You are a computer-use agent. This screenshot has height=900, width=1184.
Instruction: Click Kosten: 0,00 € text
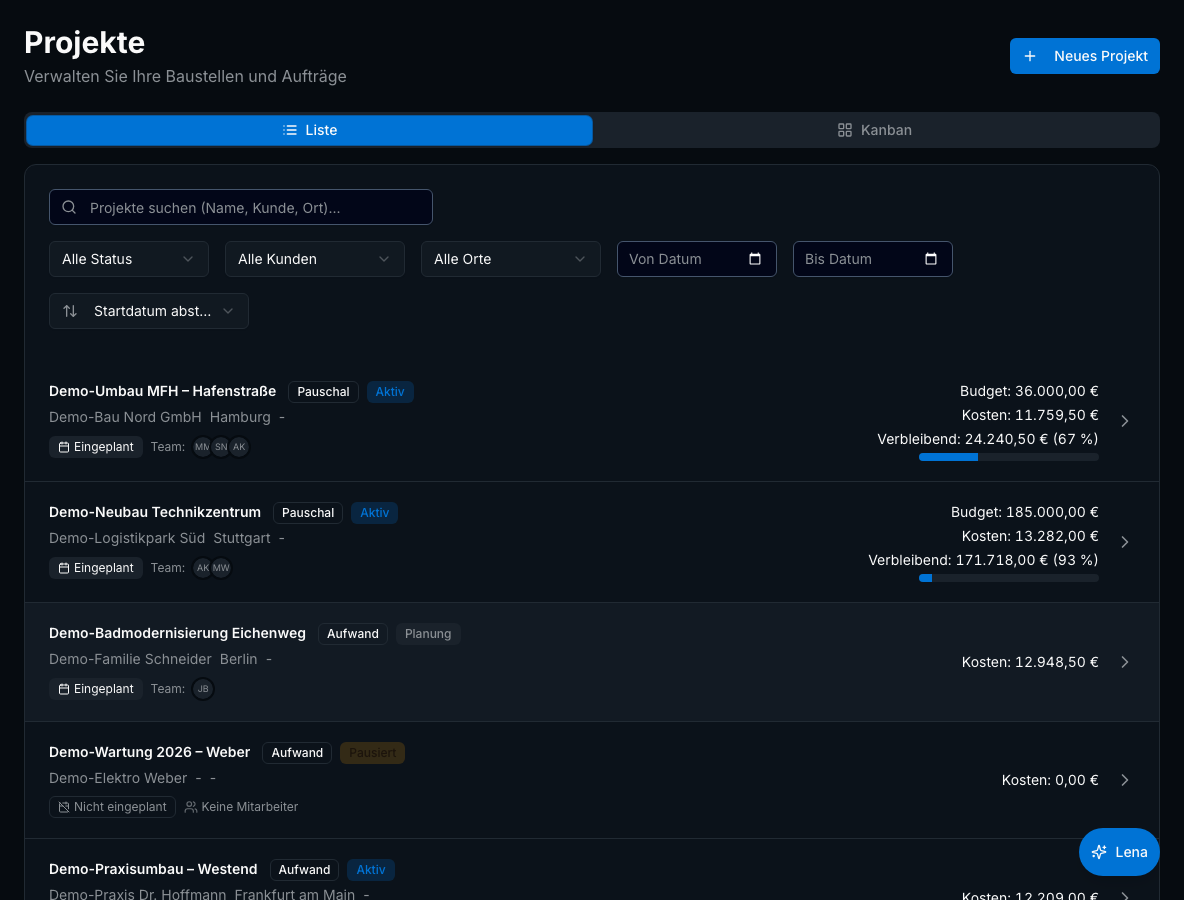point(1050,780)
